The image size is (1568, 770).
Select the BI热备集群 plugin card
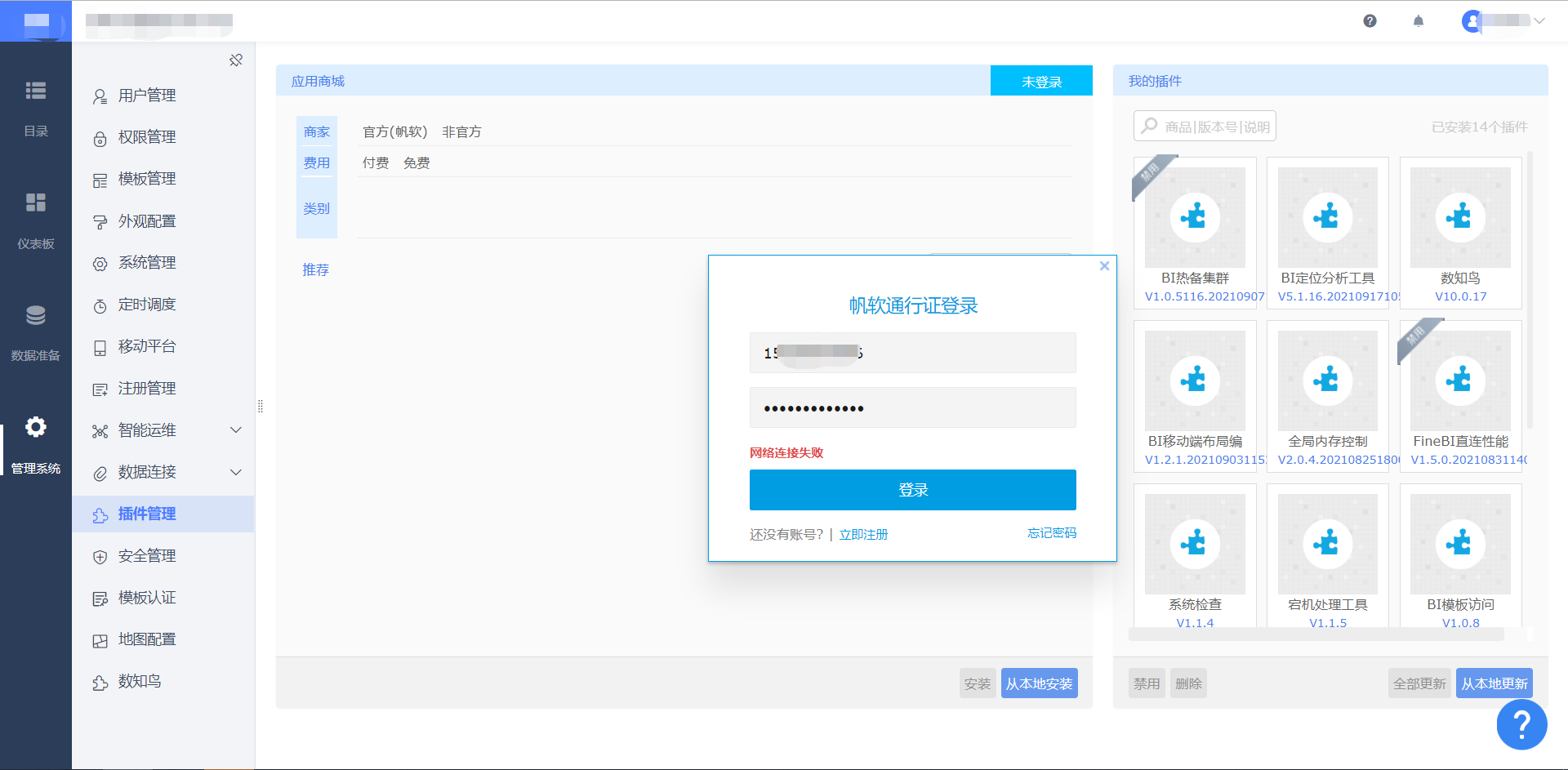click(x=1195, y=233)
